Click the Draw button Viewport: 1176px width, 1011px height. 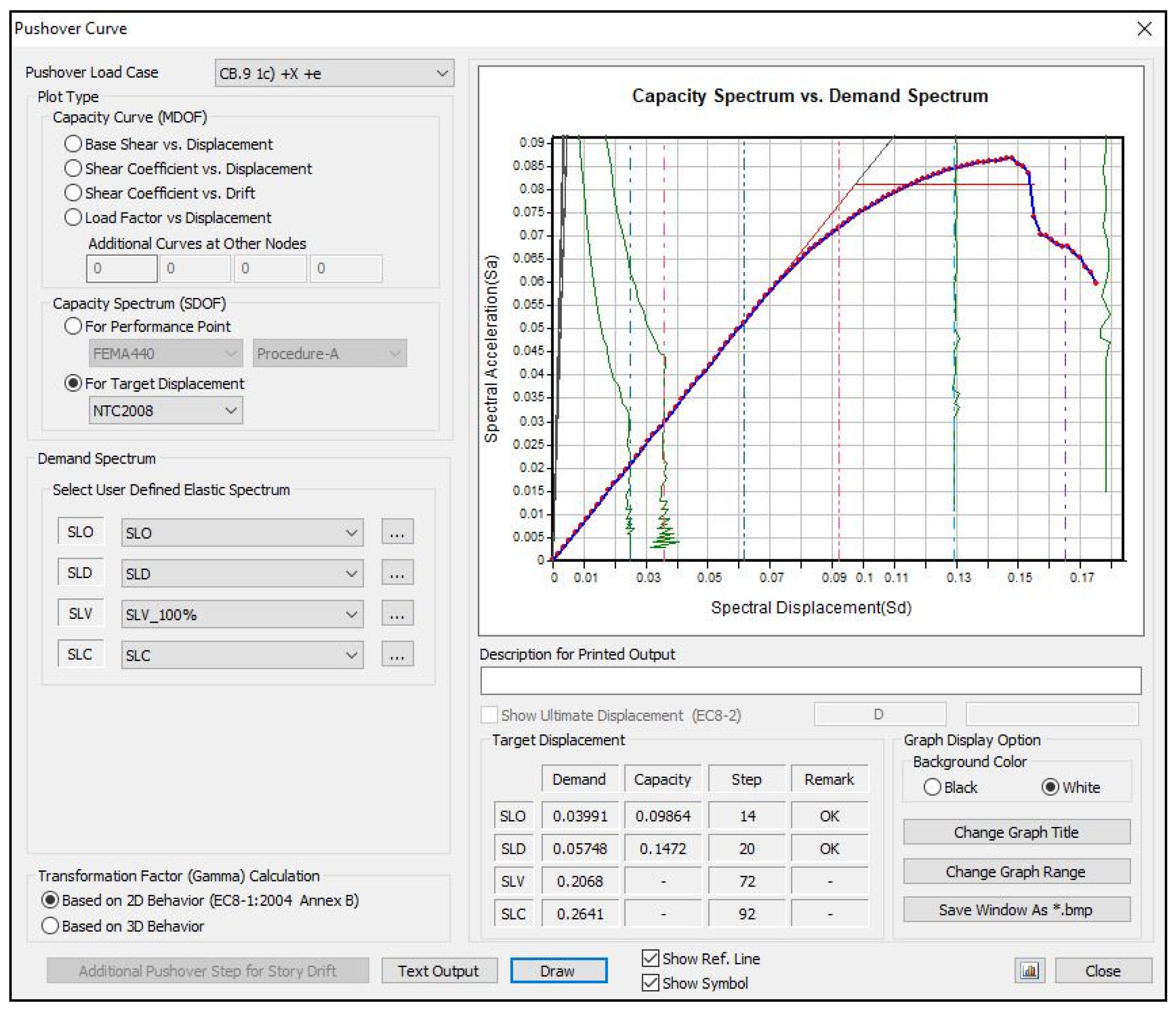[x=558, y=970]
